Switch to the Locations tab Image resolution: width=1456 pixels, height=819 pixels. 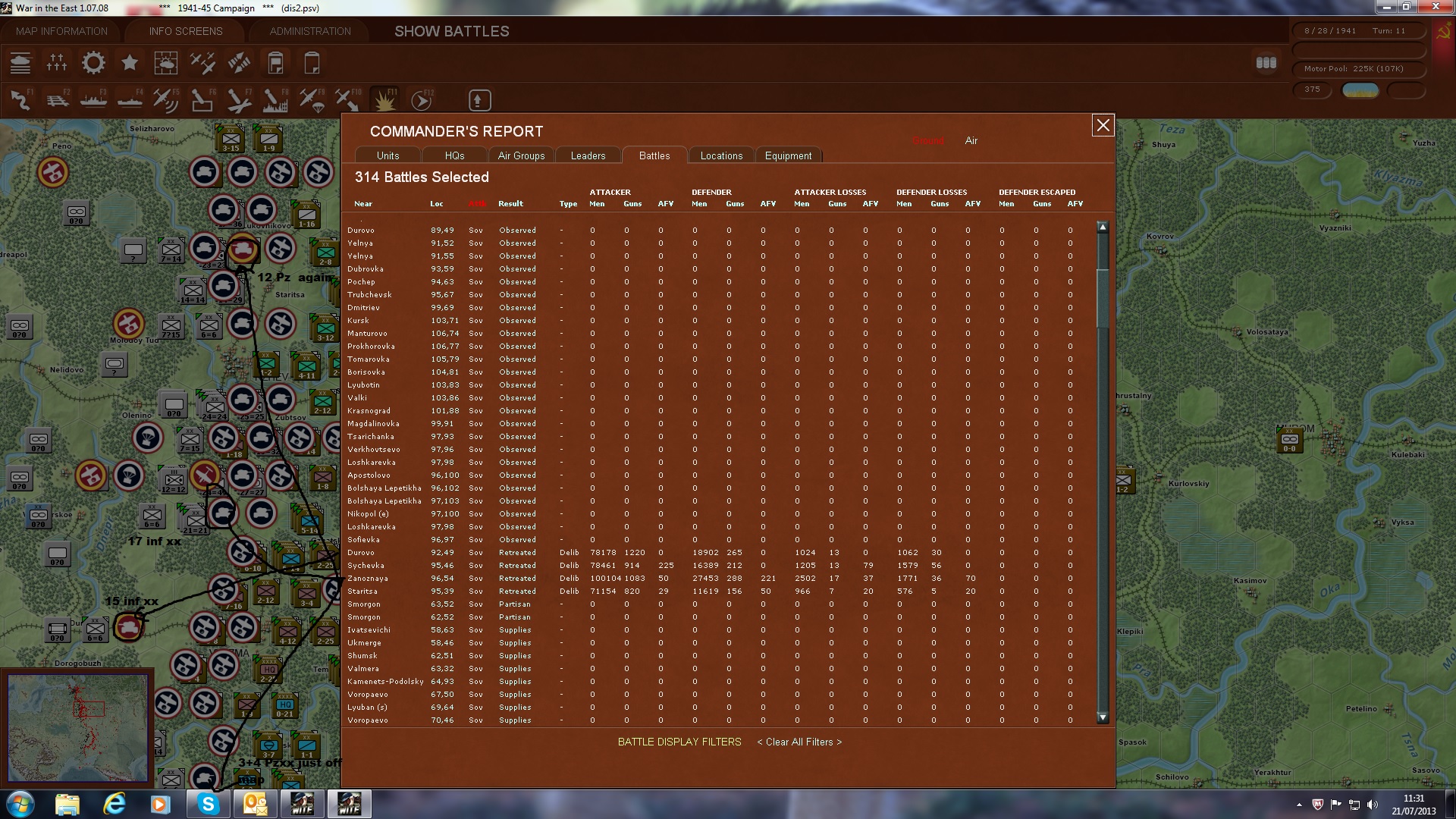(721, 155)
